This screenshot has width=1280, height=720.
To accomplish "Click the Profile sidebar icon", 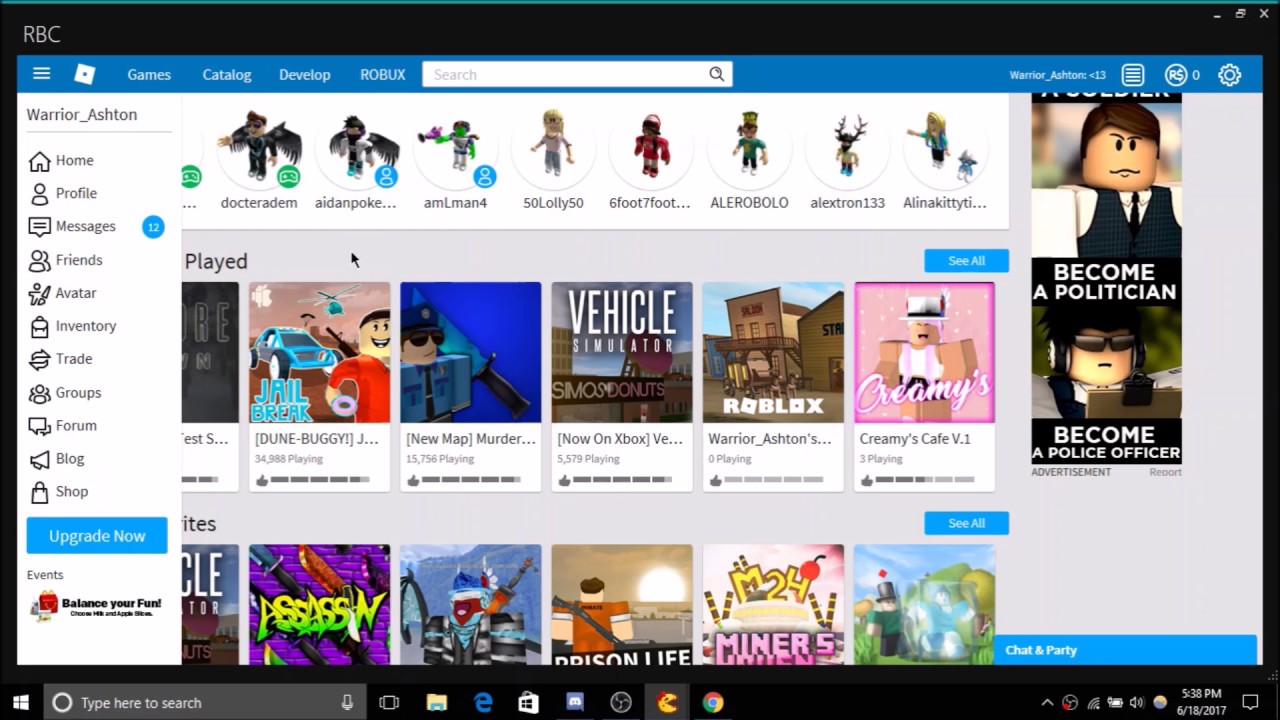I will click(x=39, y=194).
